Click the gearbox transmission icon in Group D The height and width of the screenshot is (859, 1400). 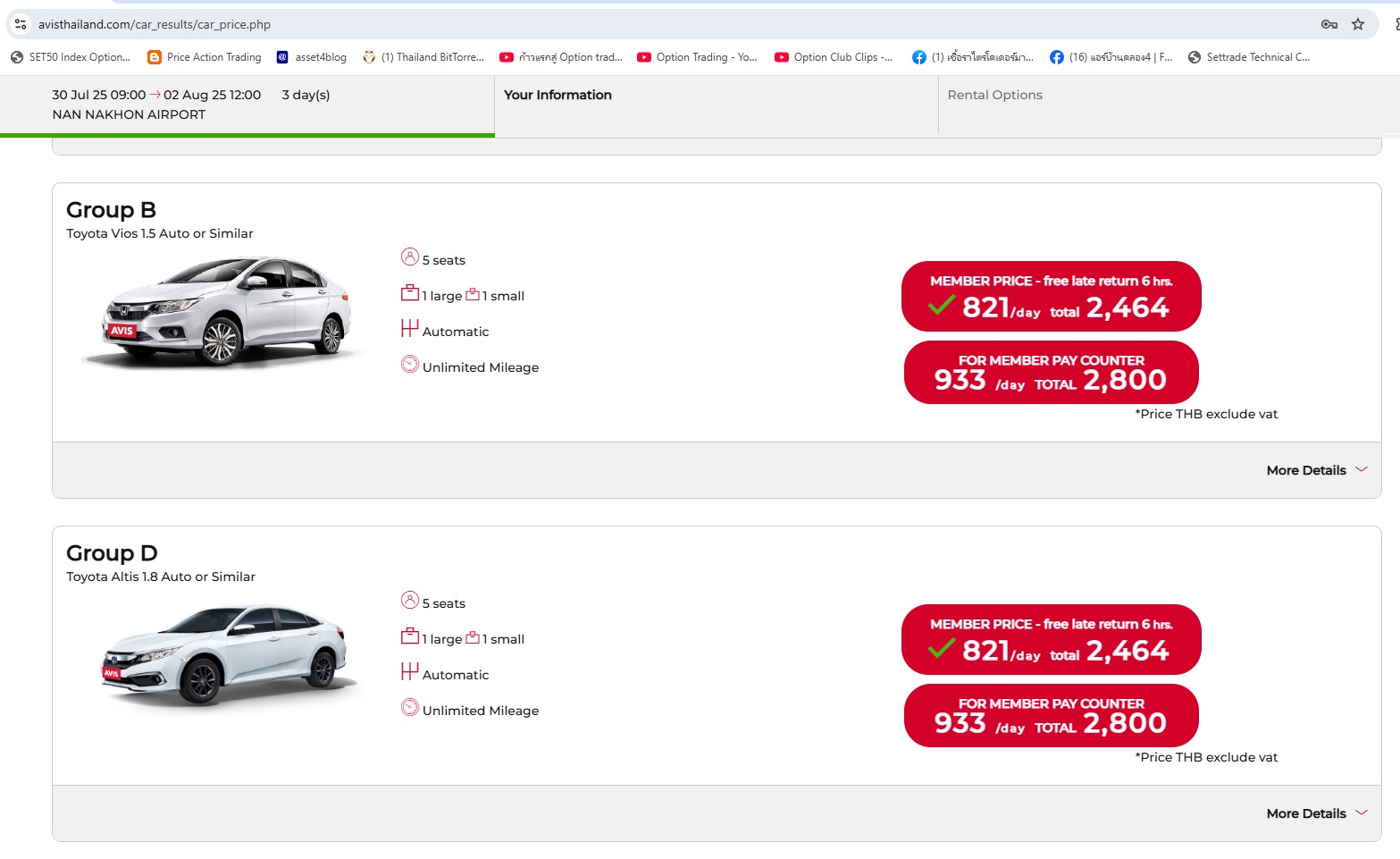coord(409,671)
